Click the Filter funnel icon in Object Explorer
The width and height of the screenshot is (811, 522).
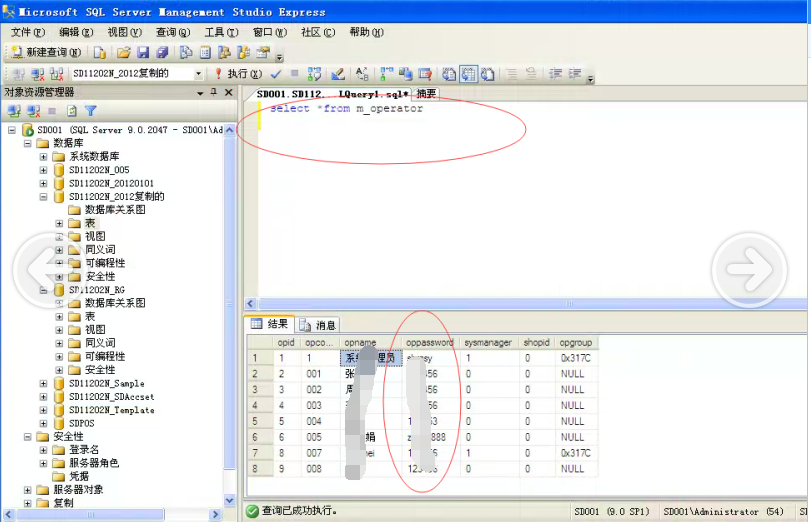[x=91, y=111]
